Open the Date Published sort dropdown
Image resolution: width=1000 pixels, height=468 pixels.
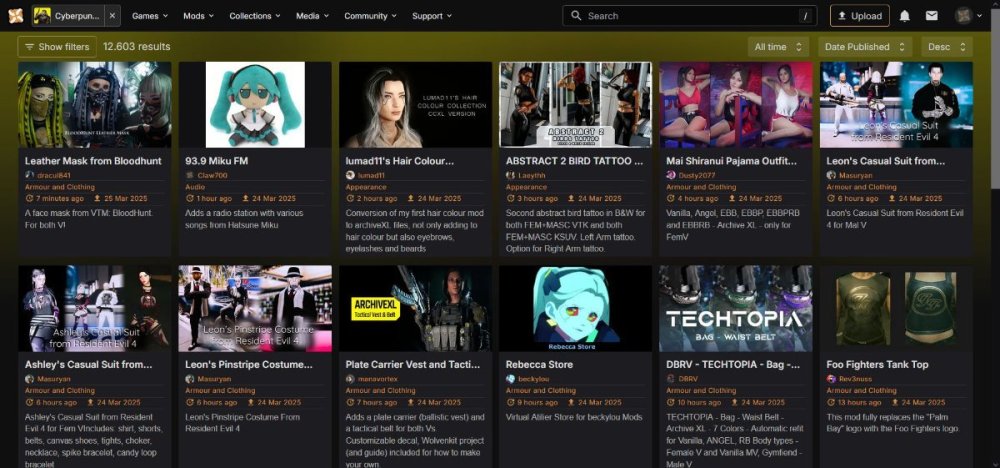point(864,47)
